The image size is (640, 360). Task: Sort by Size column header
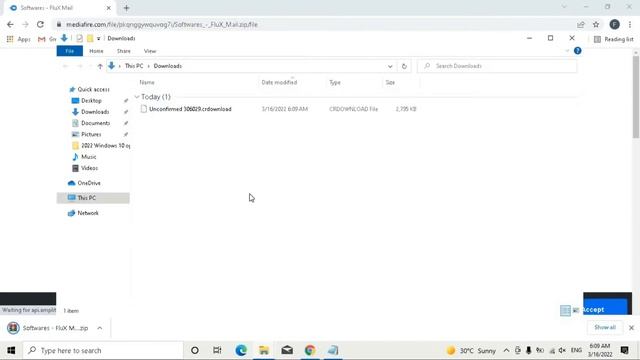pos(390,82)
